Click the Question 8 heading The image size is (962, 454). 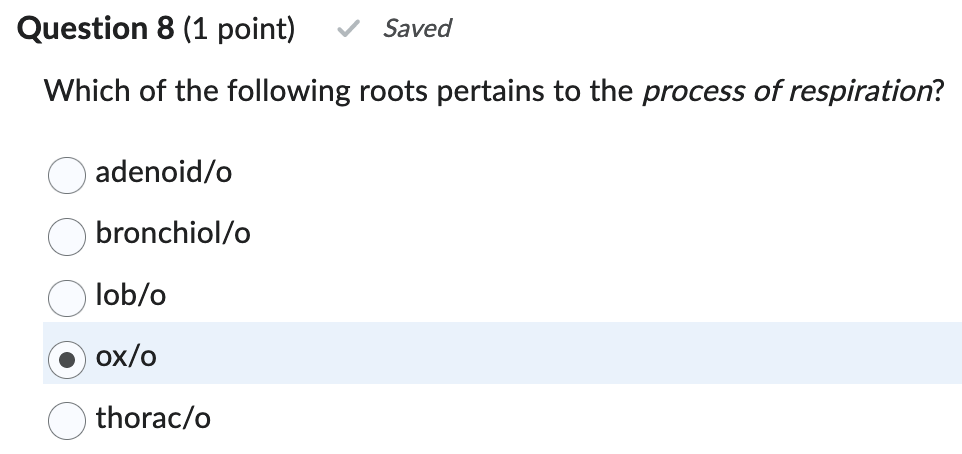[97, 29]
